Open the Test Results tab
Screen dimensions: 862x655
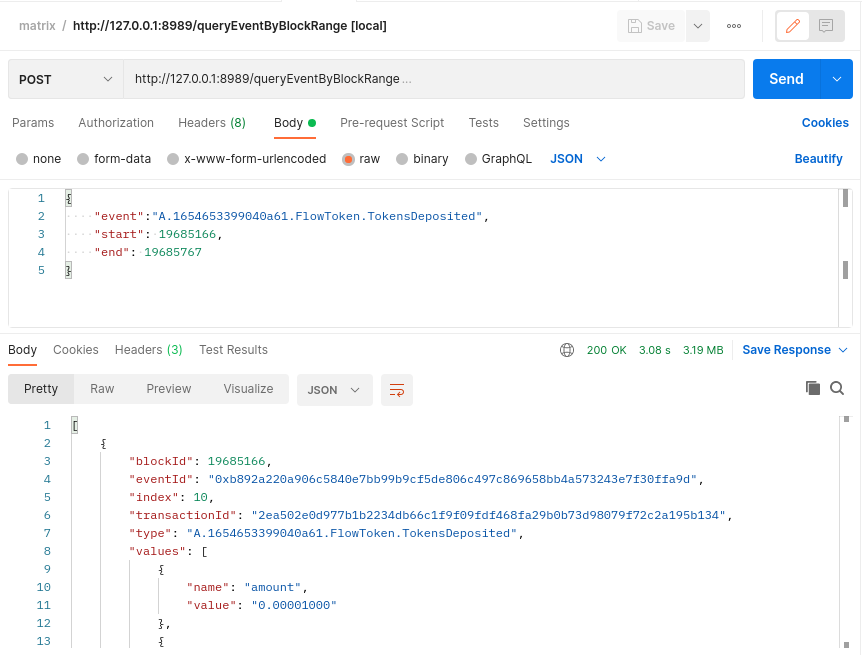coord(234,350)
